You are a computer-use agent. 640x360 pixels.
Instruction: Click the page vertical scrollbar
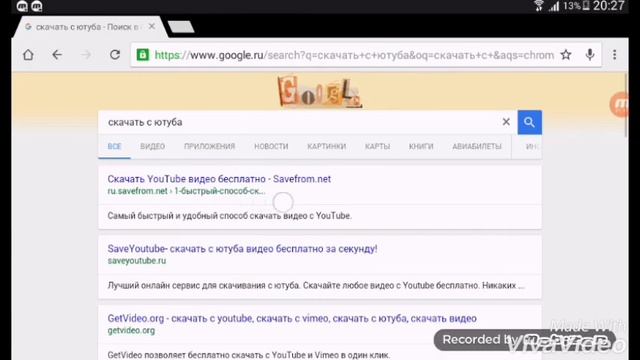coord(625,104)
